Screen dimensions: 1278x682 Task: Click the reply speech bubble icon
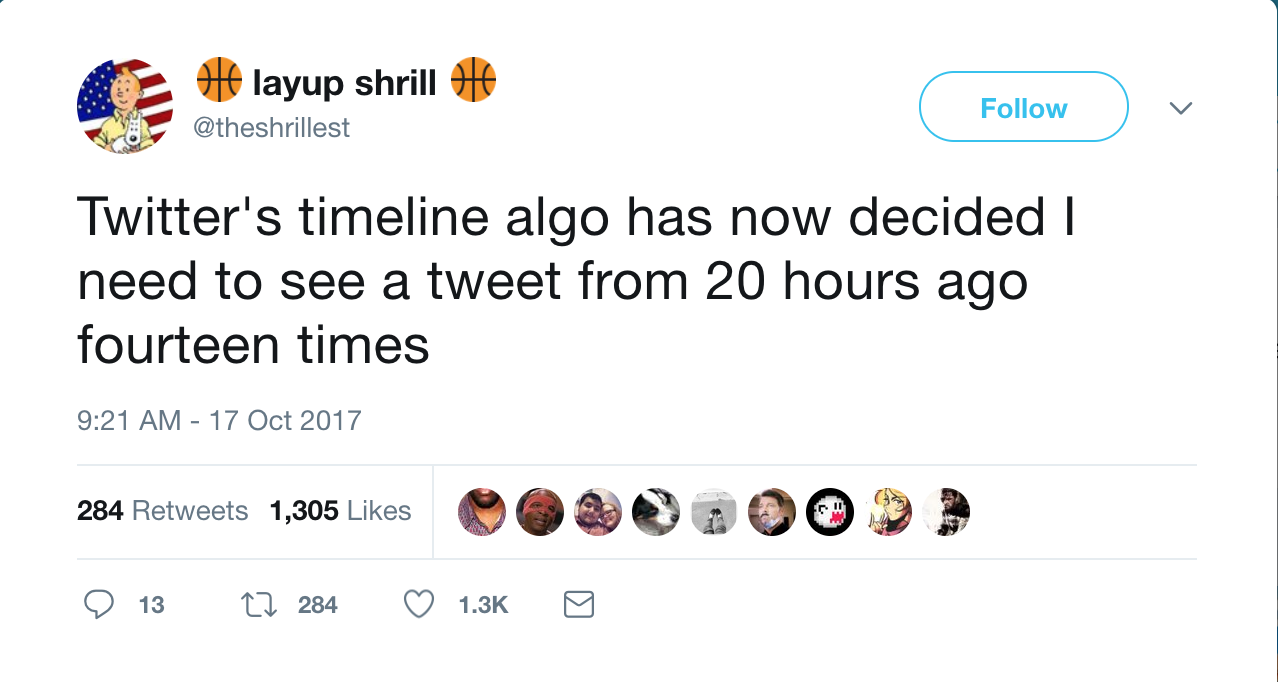(x=99, y=604)
